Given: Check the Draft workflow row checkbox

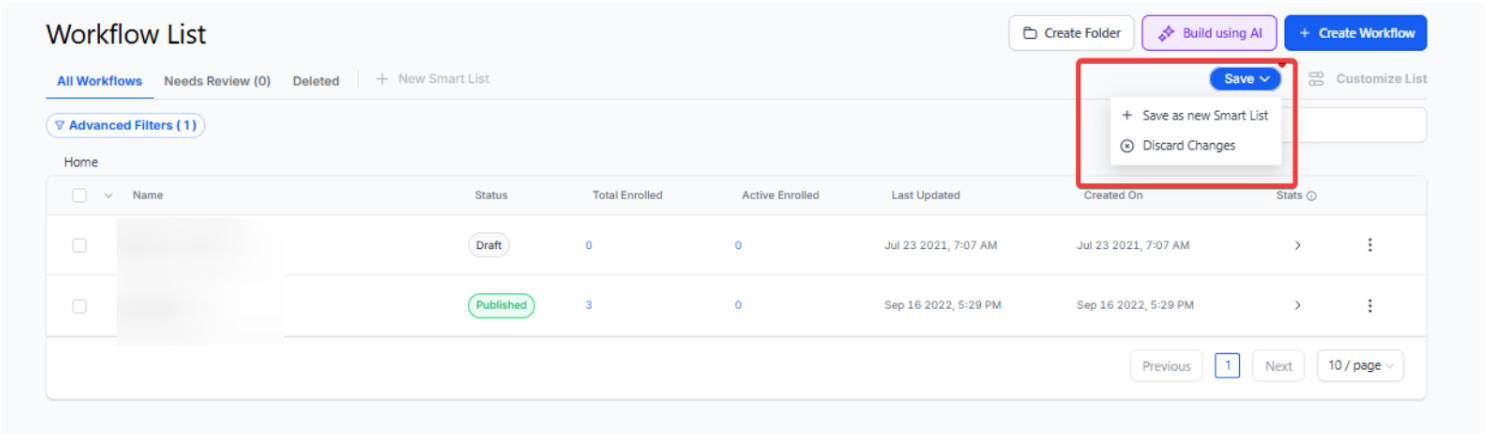Looking at the screenshot, I should tap(80, 245).
